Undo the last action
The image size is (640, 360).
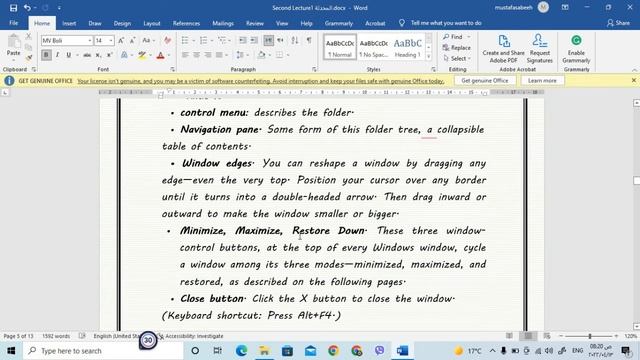tap(27, 8)
